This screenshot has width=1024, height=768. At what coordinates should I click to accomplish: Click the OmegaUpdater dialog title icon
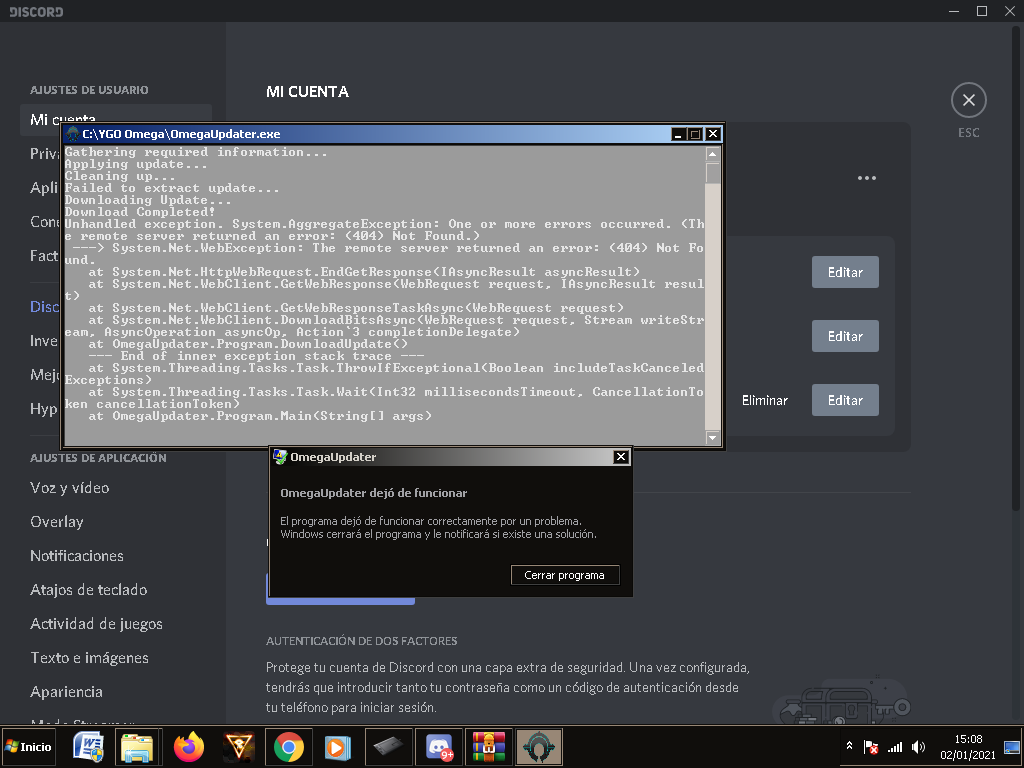[280, 457]
